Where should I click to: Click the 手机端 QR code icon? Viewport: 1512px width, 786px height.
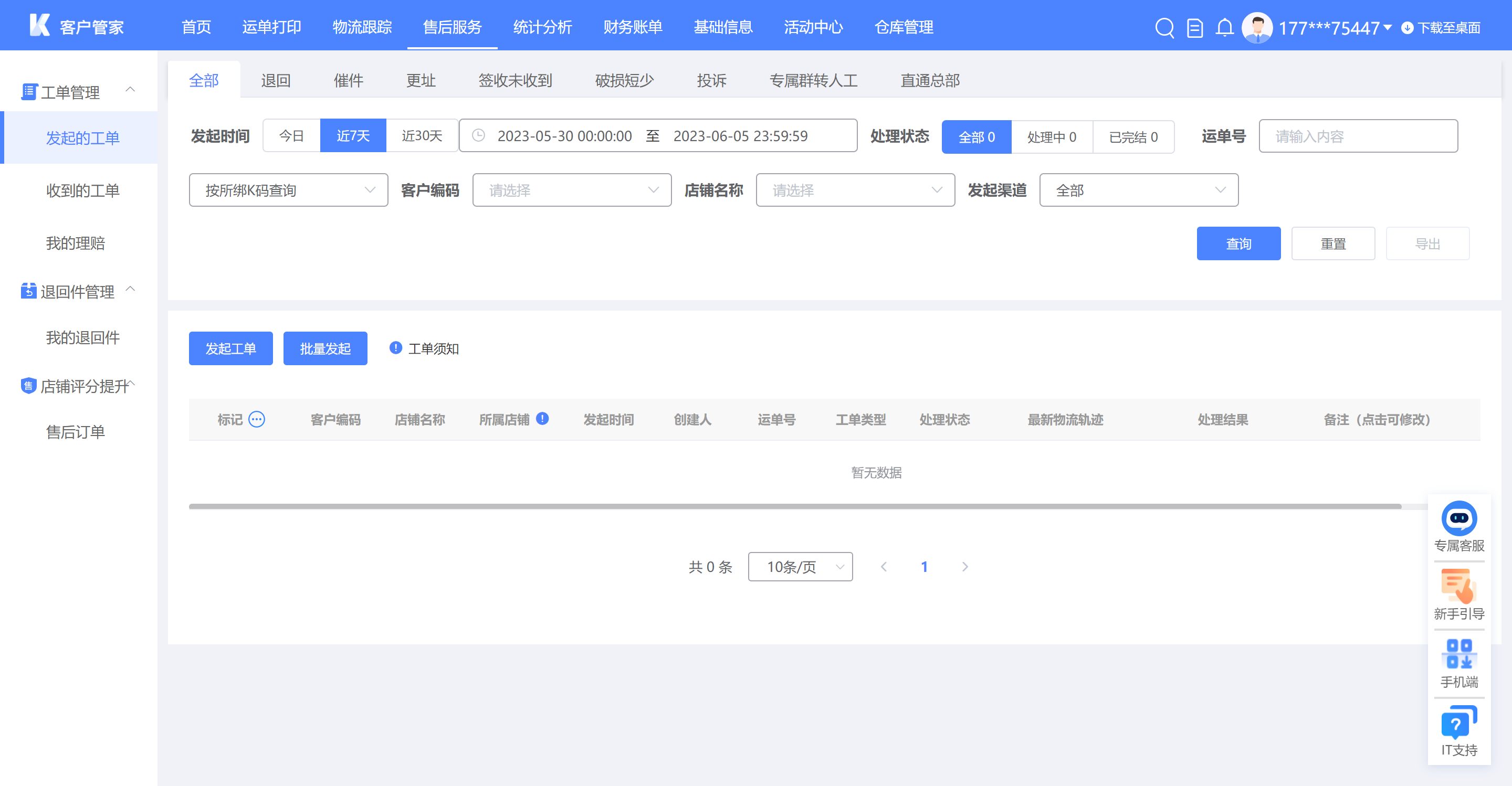1458,654
